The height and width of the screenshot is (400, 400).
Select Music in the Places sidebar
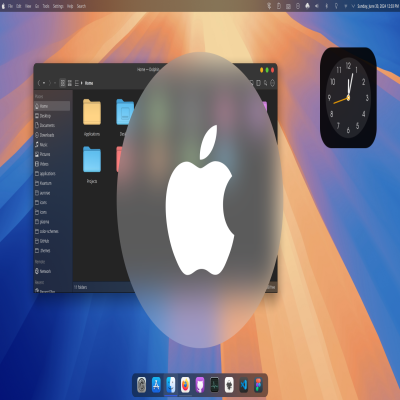point(52,145)
